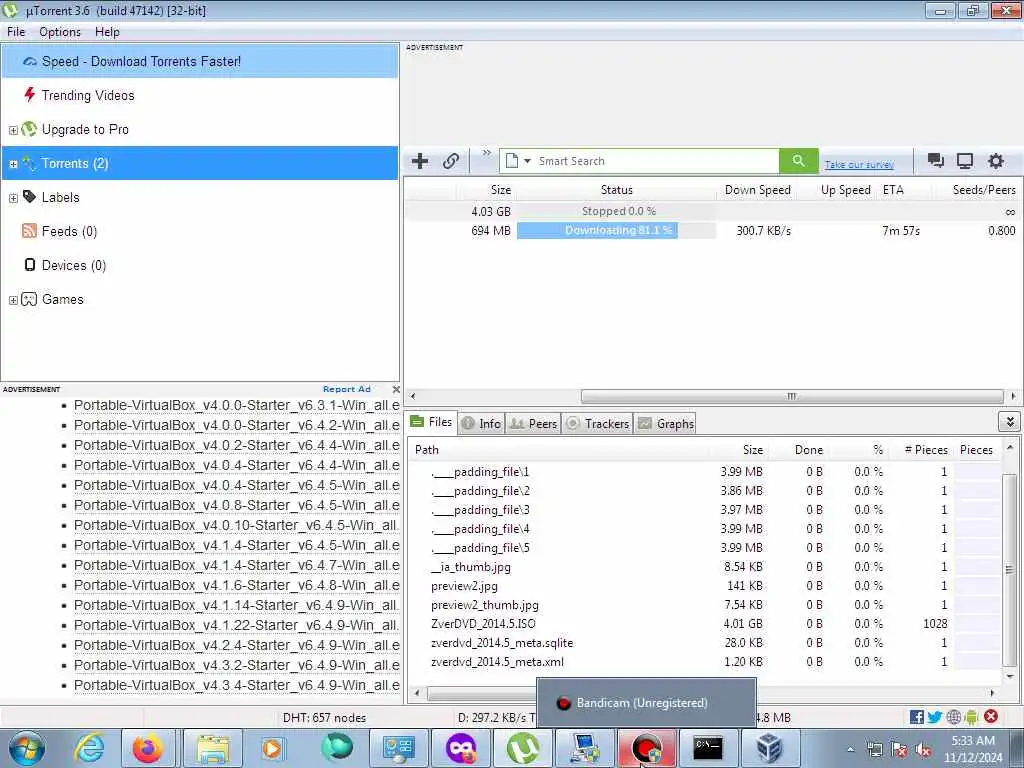This screenshot has width=1024, height=768.
Task: Click the Facebook icon in status bar
Action: point(917,717)
